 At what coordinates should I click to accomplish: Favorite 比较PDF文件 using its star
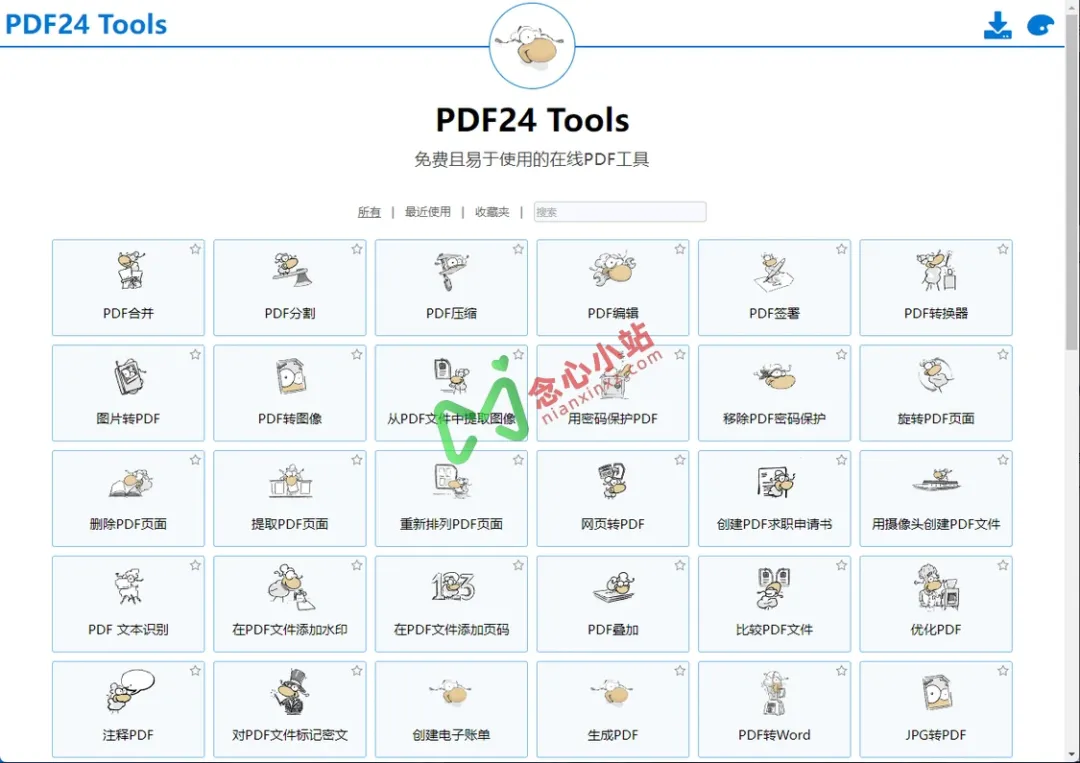point(842,565)
